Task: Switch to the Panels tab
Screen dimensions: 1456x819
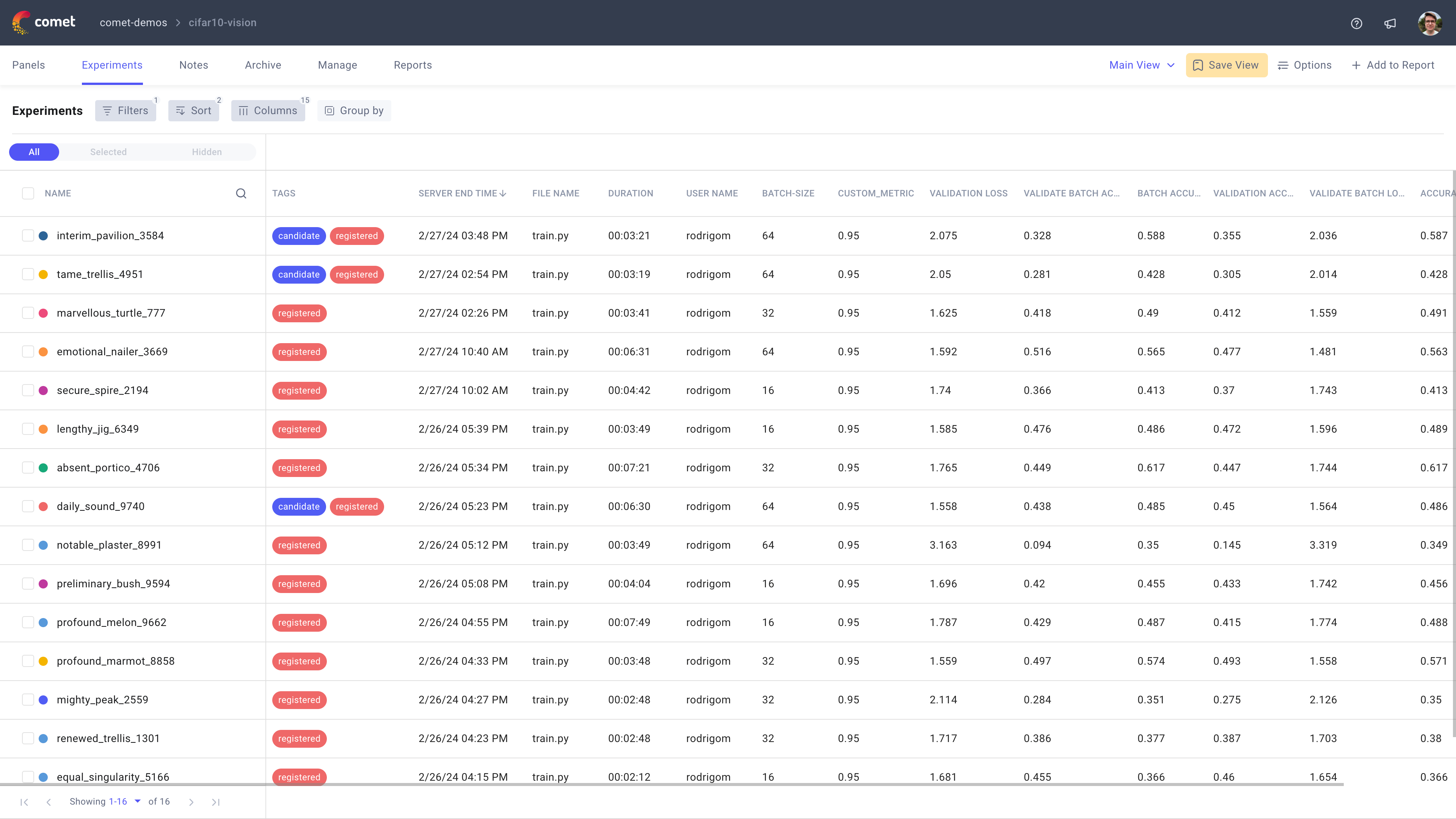Action: (28, 64)
